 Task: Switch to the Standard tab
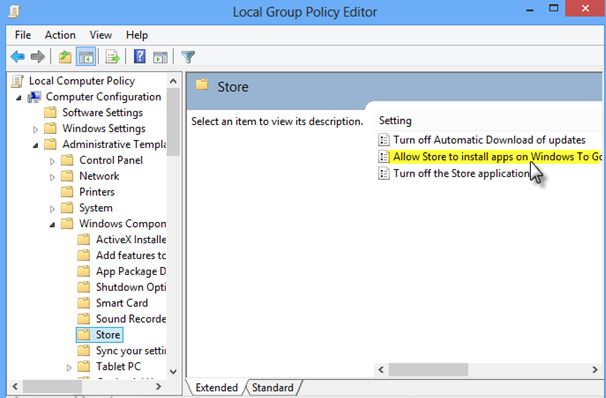pos(272,388)
